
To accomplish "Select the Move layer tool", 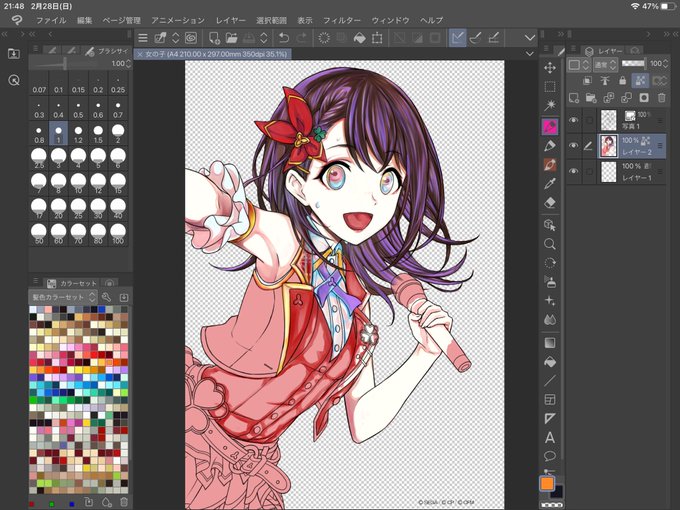I will tap(550, 68).
